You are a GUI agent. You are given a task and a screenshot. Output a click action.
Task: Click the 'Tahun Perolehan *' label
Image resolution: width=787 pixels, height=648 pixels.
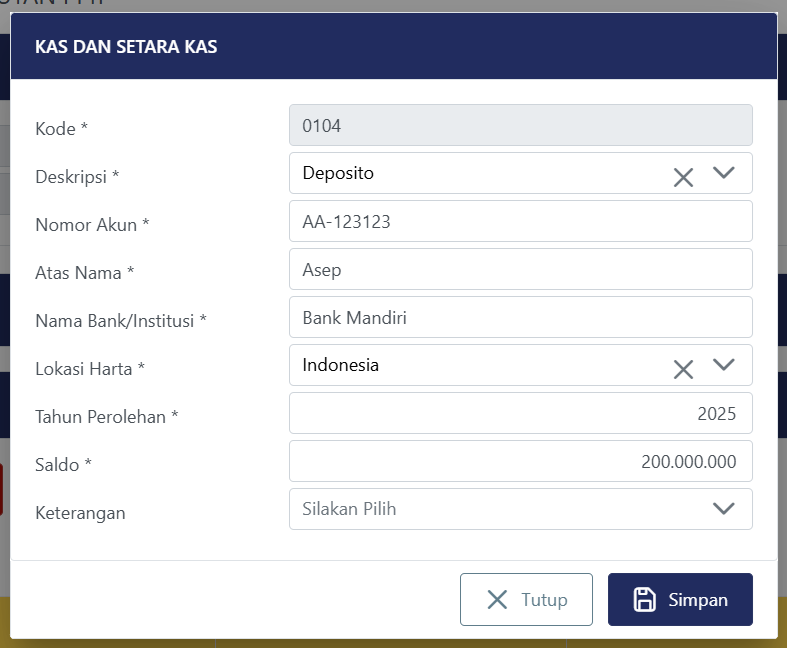coord(107,416)
